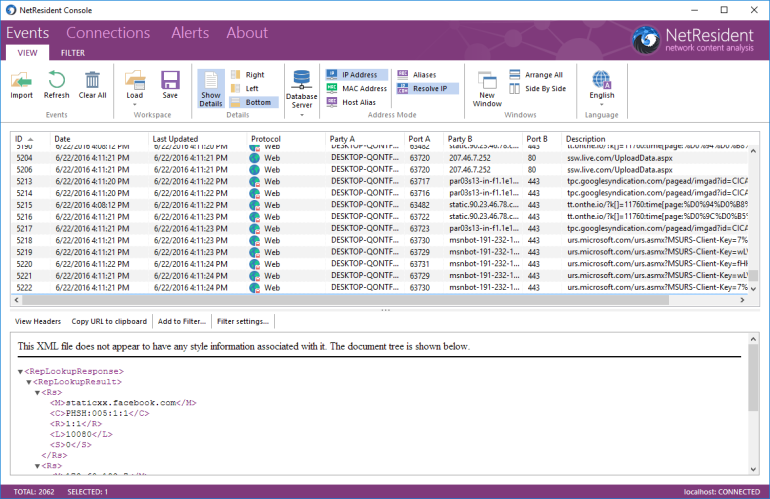The image size is (770, 499).
Task: Sort by the Description column header
Action: tap(656, 139)
